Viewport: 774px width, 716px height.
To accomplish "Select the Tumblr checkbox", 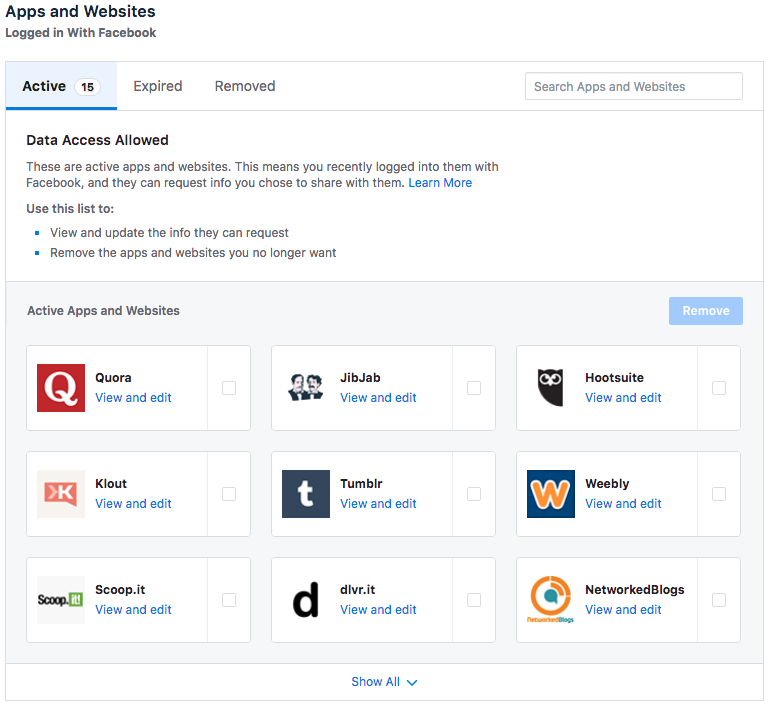I will [474, 494].
